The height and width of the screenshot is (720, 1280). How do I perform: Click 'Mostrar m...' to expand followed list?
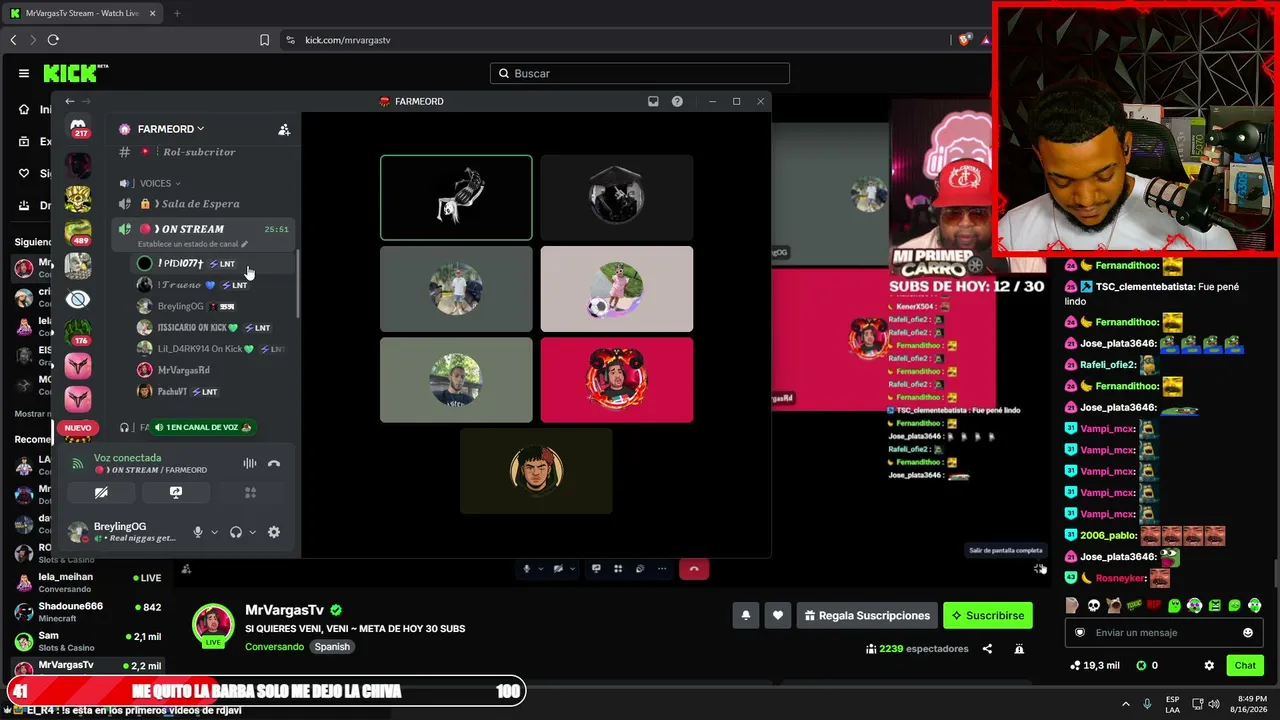(33, 414)
